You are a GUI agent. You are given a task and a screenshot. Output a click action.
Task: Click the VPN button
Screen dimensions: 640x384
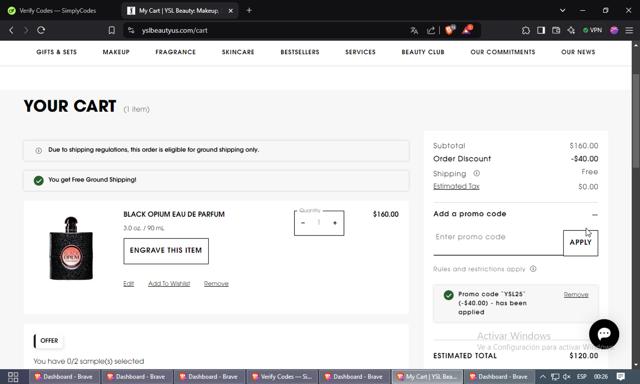click(x=592, y=30)
